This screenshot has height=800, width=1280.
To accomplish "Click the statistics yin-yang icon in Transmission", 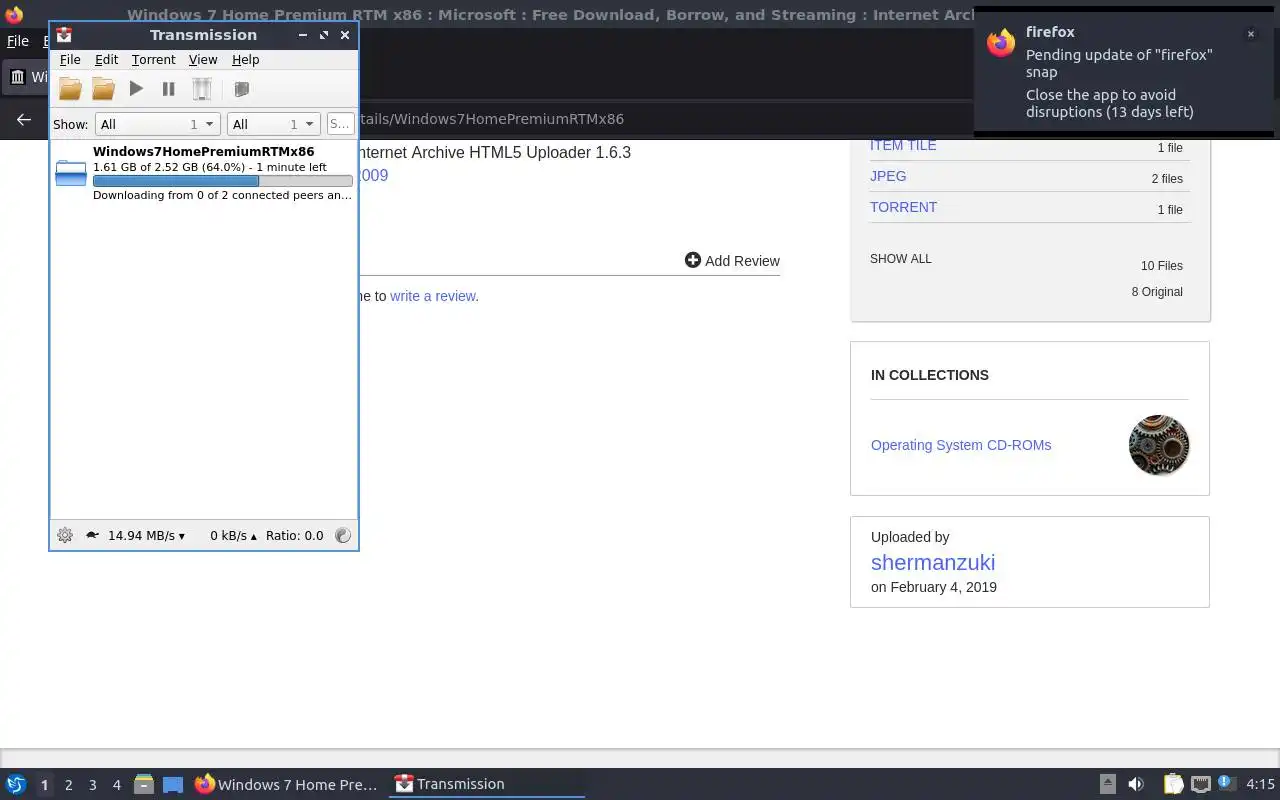I will pyautogui.click(x=343, y=535).
